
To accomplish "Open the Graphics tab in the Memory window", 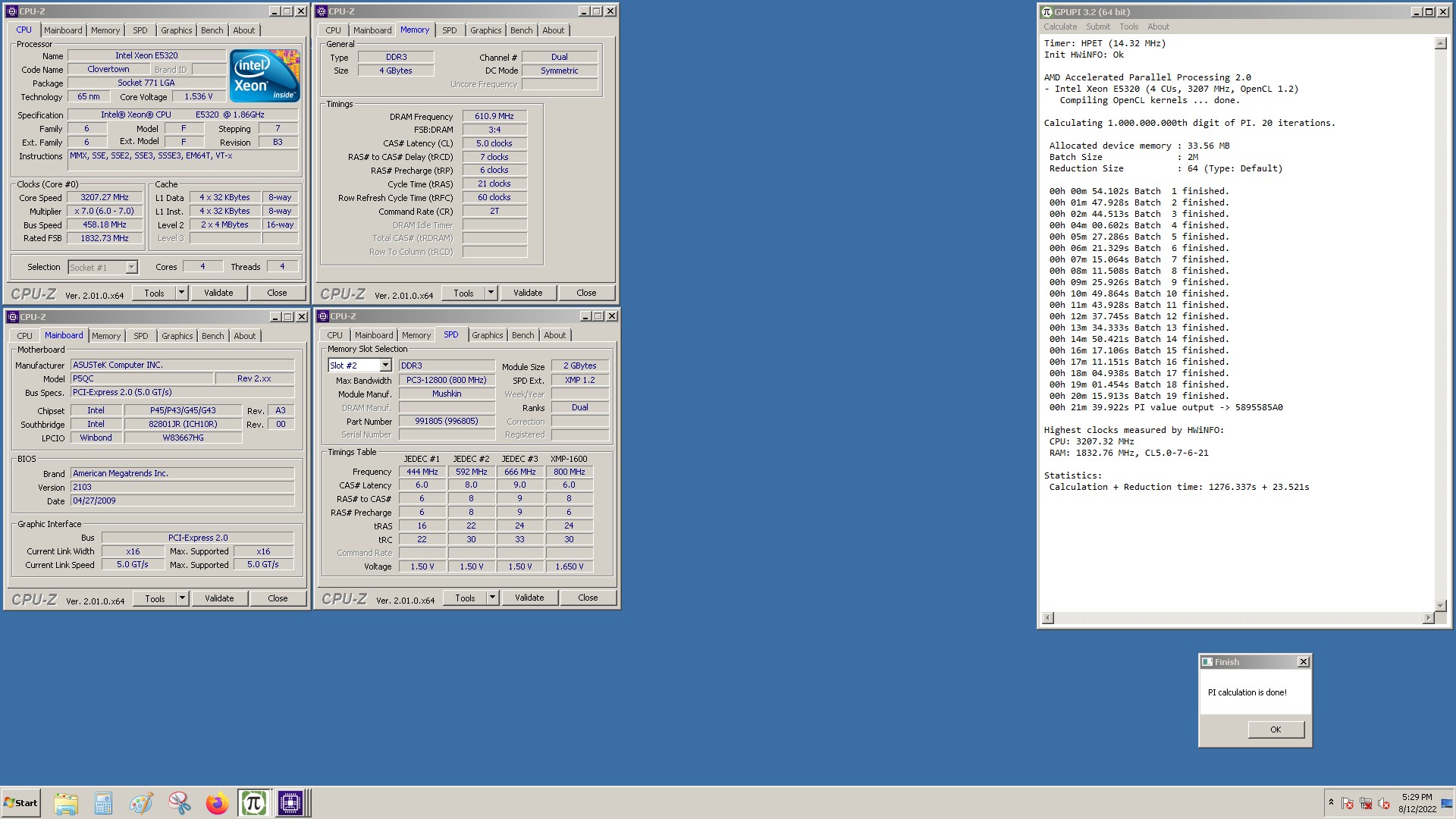I will click(x=485, y=30).
